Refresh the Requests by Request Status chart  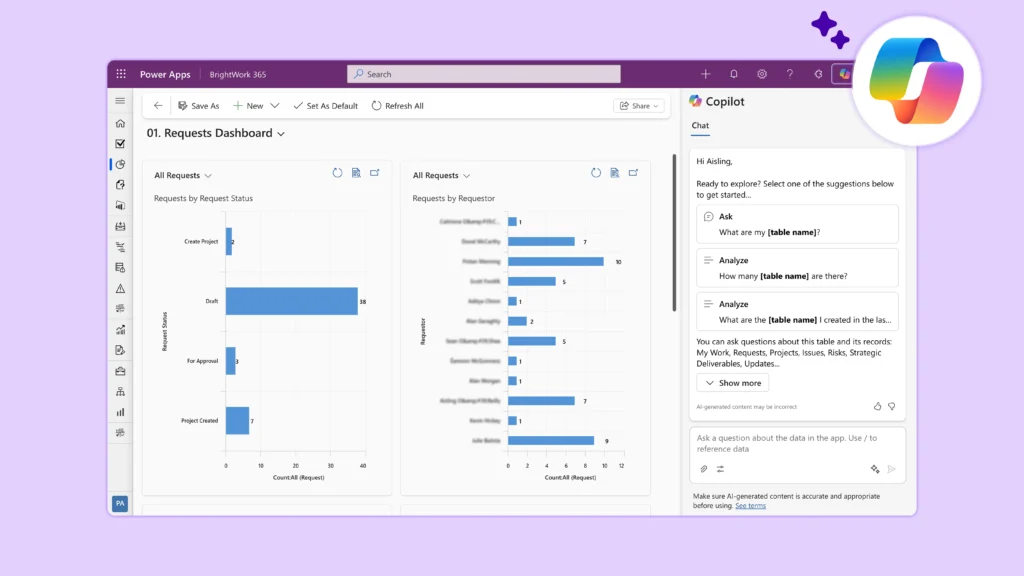pos(337,173)
